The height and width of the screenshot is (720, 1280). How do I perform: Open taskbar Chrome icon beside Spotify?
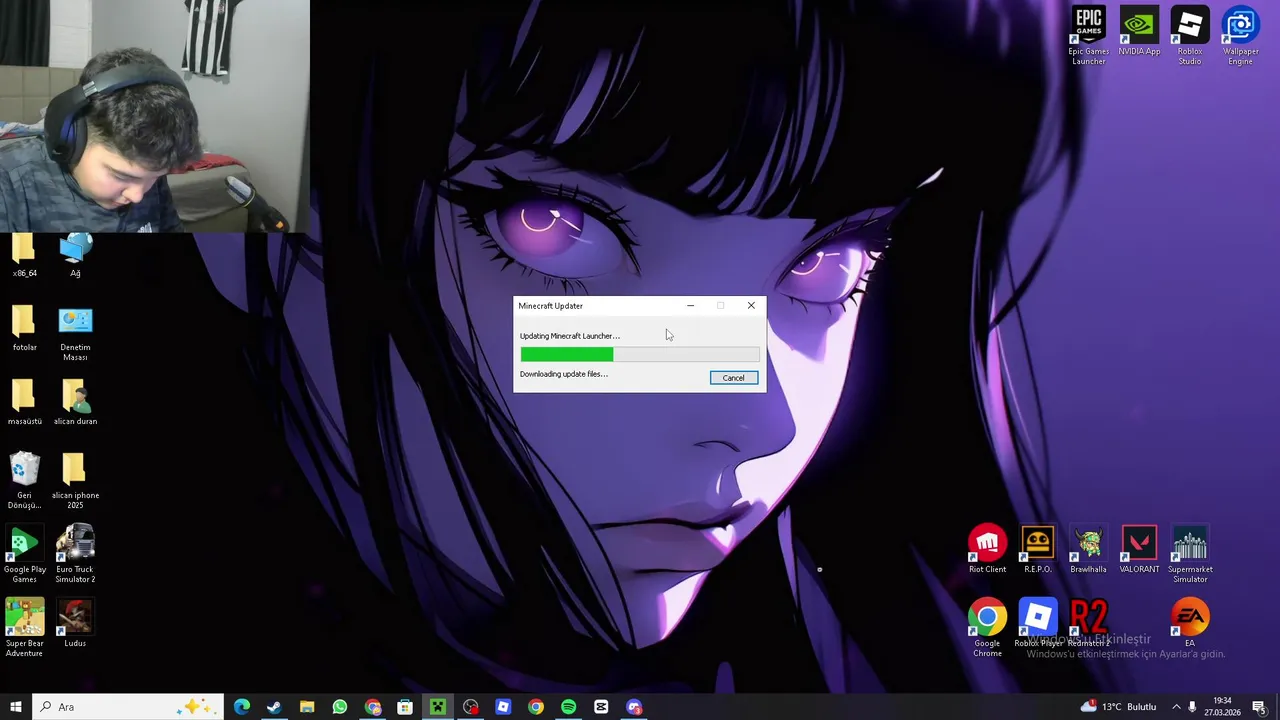[536, 707]
